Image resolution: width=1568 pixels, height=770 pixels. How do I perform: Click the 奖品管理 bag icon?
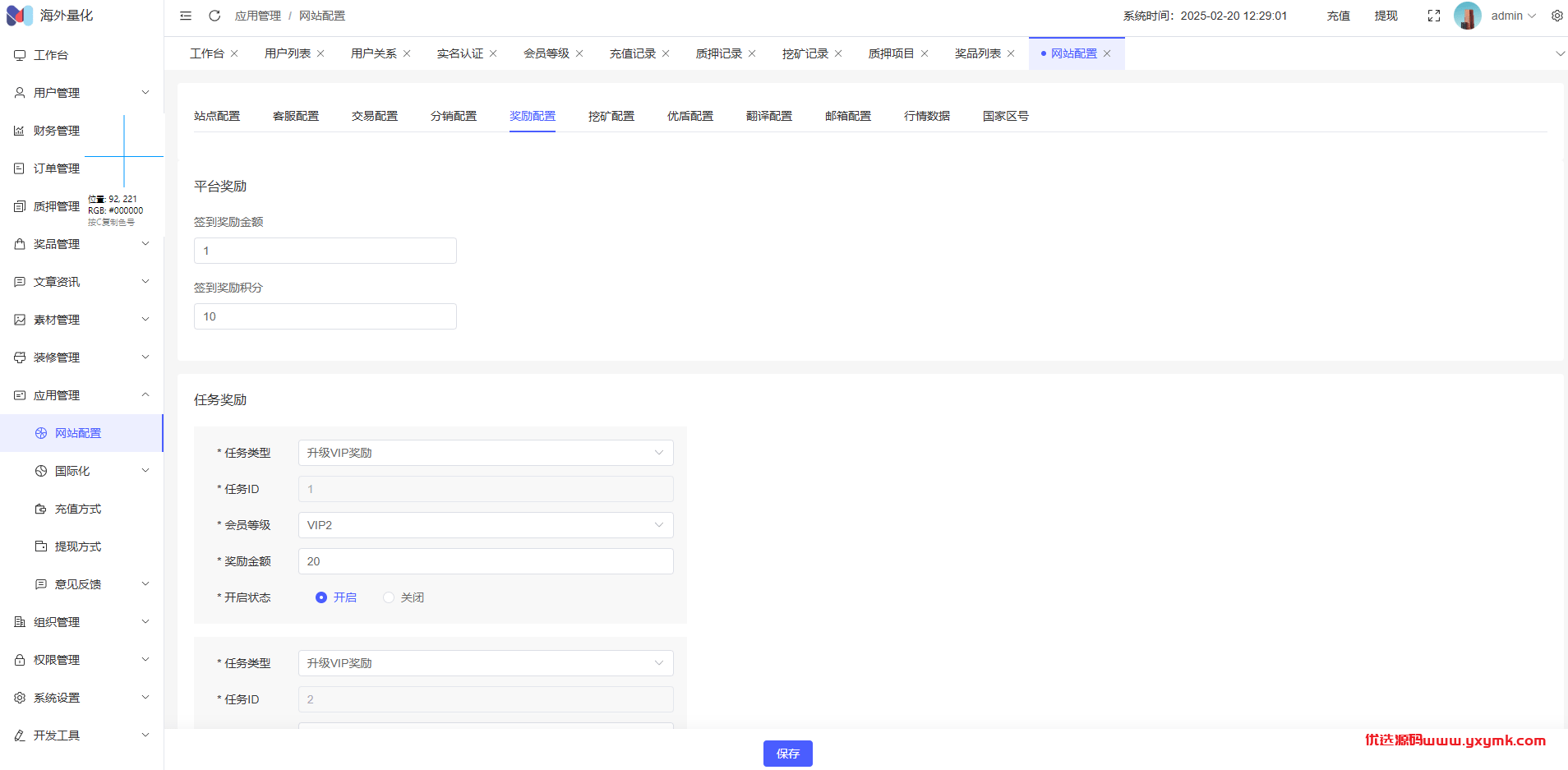click(20, 244)
